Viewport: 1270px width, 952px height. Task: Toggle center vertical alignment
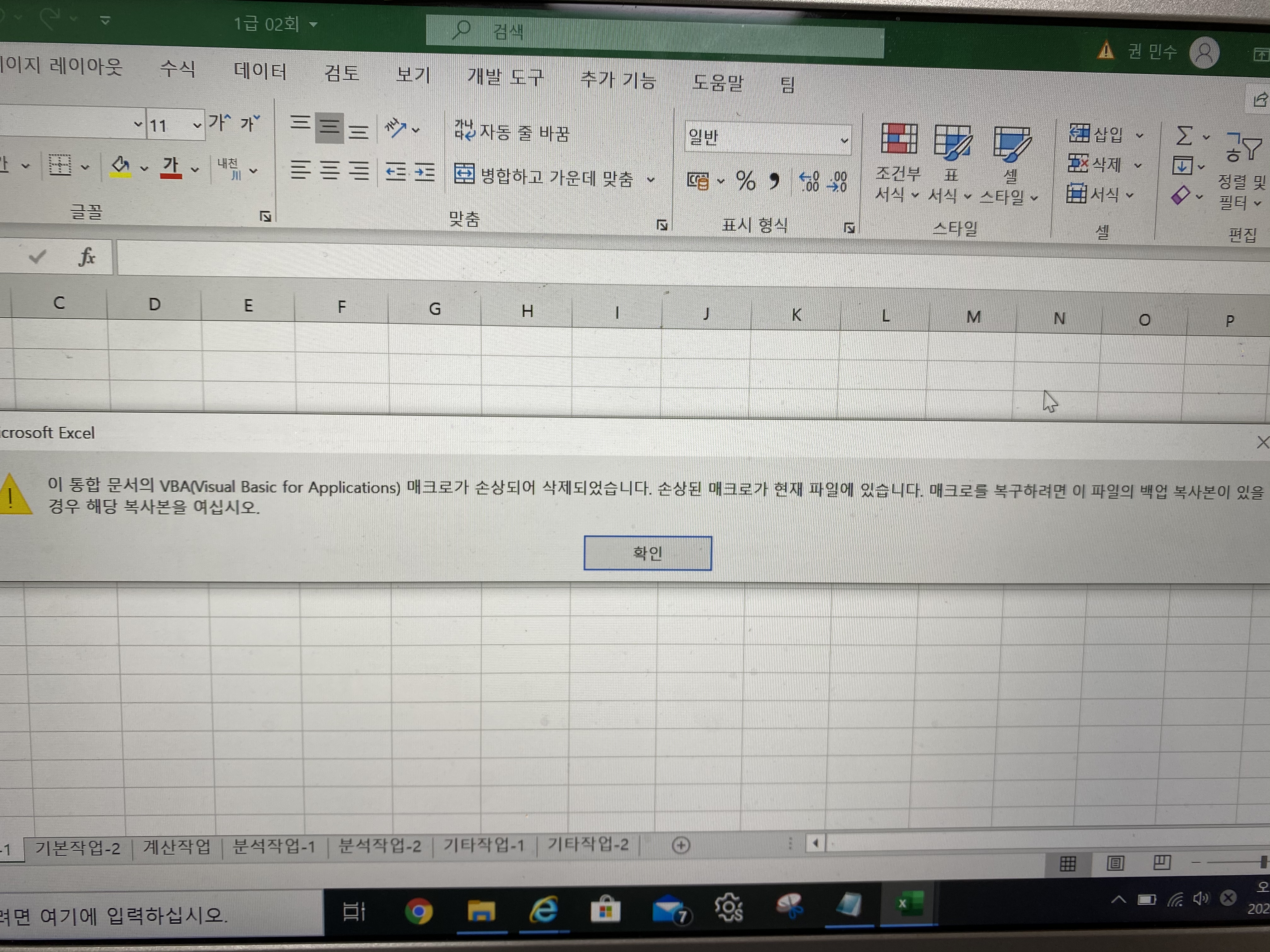(x=329, y=126)
